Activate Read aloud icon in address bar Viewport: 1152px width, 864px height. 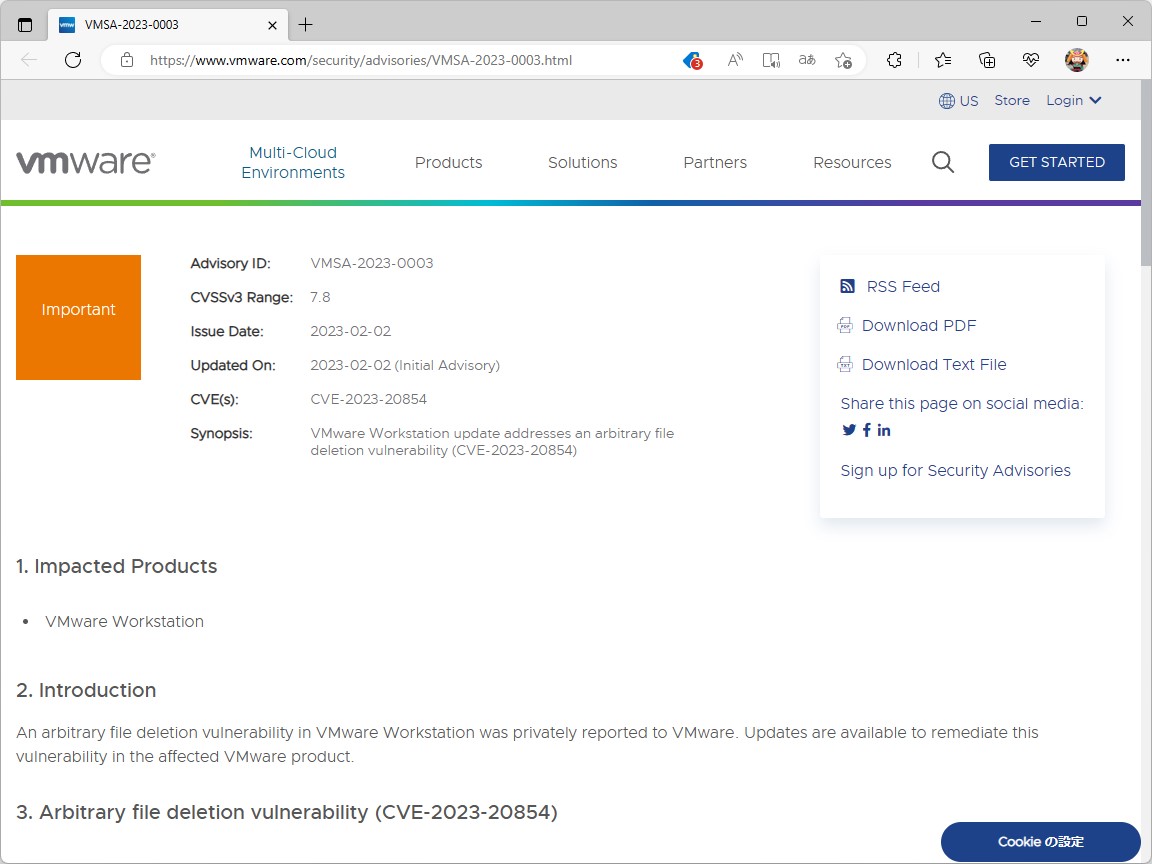[x=735, y=60]
